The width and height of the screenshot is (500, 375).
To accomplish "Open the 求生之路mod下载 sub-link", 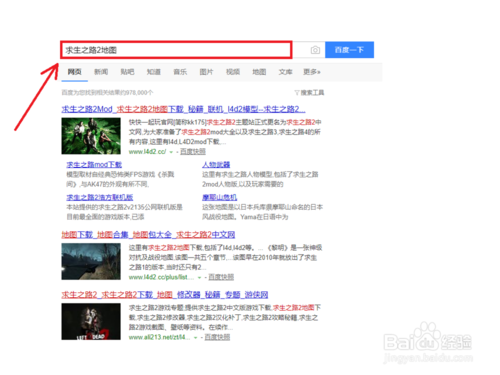I will [94, 165].
